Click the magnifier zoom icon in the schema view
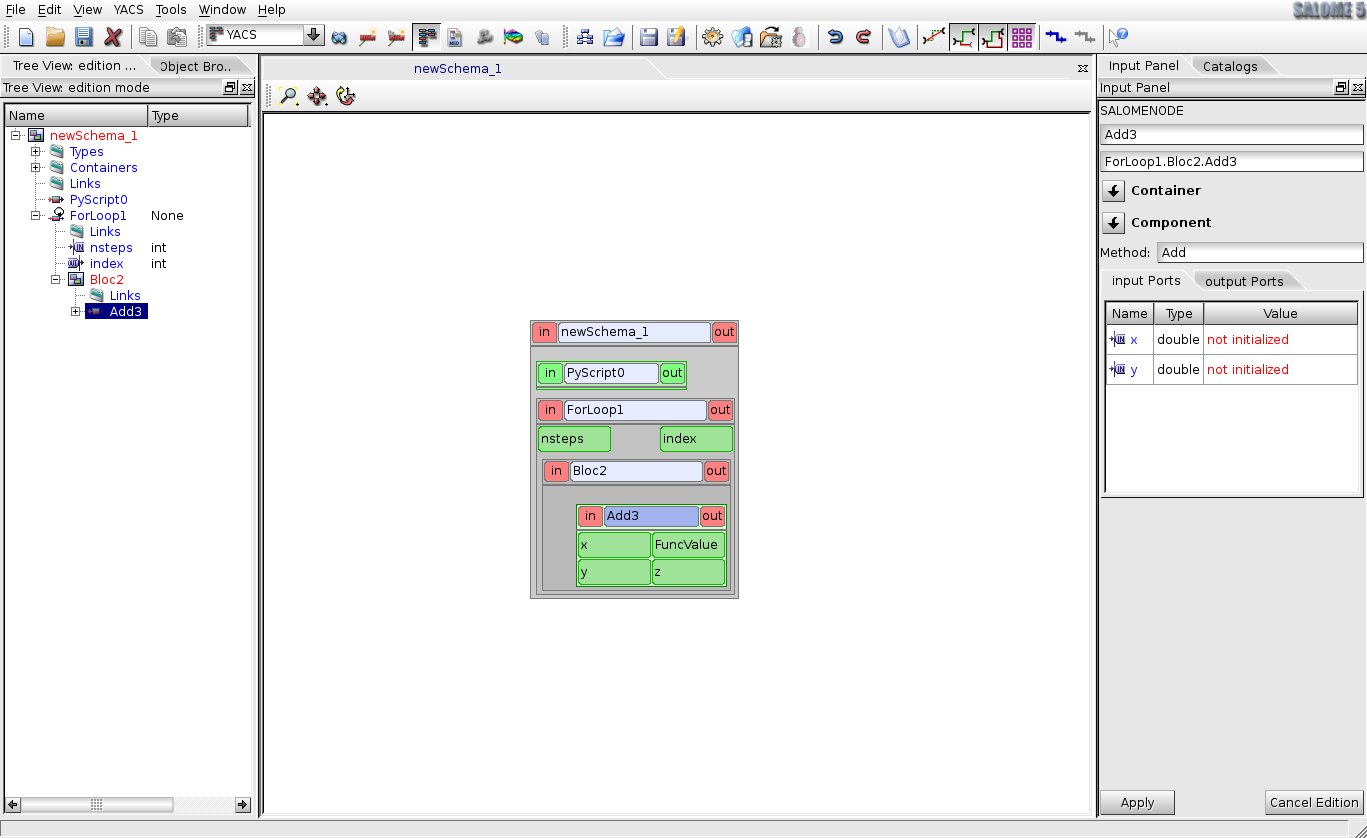The width and height of the screenshot is (1367, 838). 289,96
